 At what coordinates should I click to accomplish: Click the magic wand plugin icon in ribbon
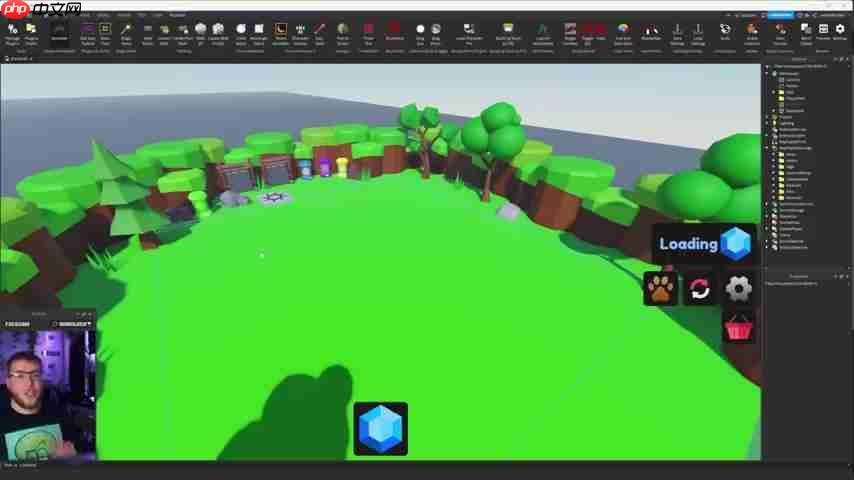point(126,29)
